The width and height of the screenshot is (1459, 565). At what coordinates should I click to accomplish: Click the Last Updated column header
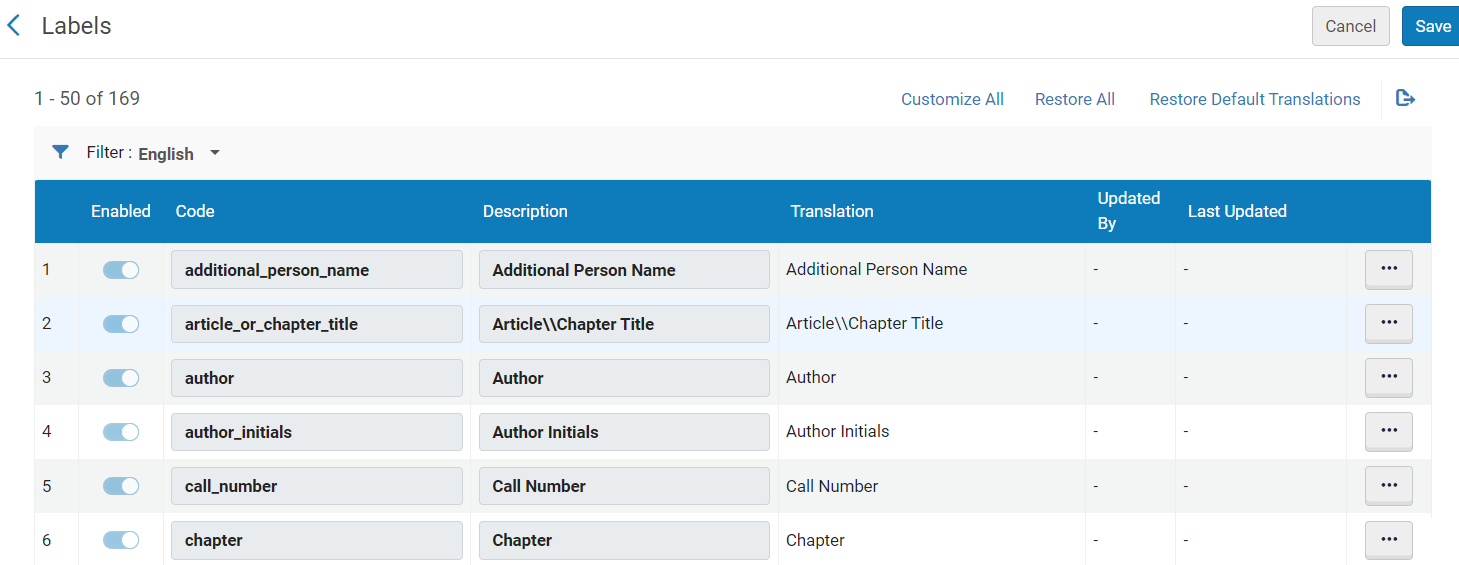click(x=1237, y=211)
